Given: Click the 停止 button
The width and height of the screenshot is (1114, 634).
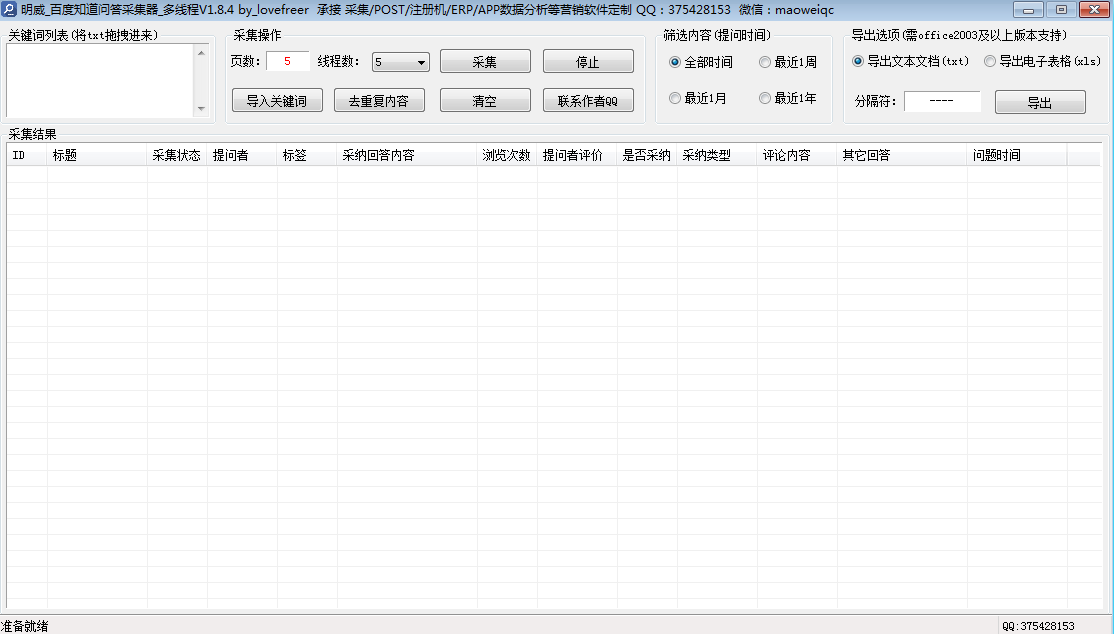Looking at the screenshot, I should point(588,62).
